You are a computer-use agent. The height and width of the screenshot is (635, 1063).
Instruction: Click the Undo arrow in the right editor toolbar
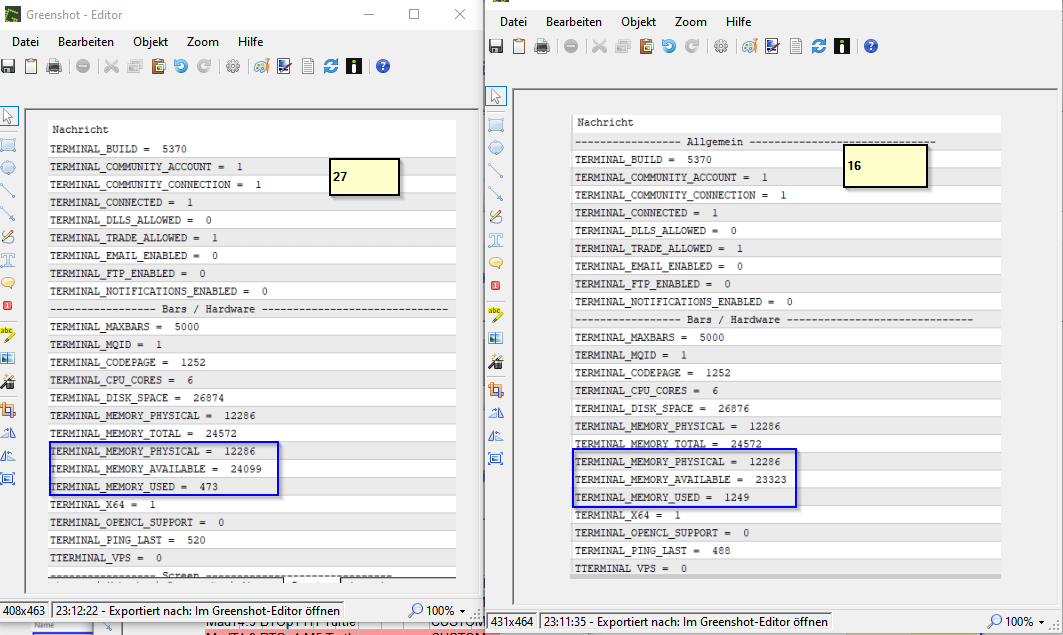click(669, 46)
